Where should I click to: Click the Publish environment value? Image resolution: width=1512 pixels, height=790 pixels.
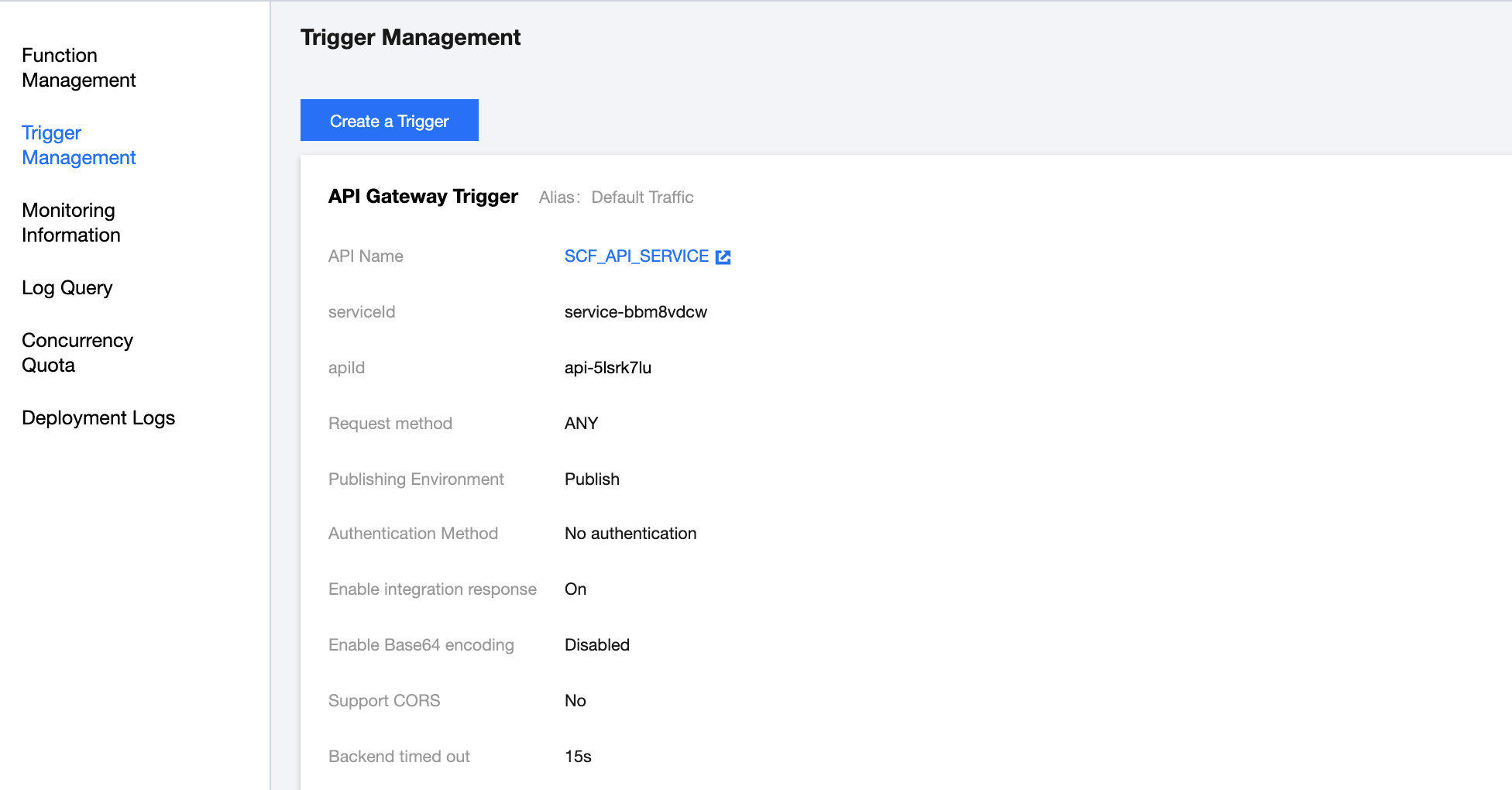point(592,479)
